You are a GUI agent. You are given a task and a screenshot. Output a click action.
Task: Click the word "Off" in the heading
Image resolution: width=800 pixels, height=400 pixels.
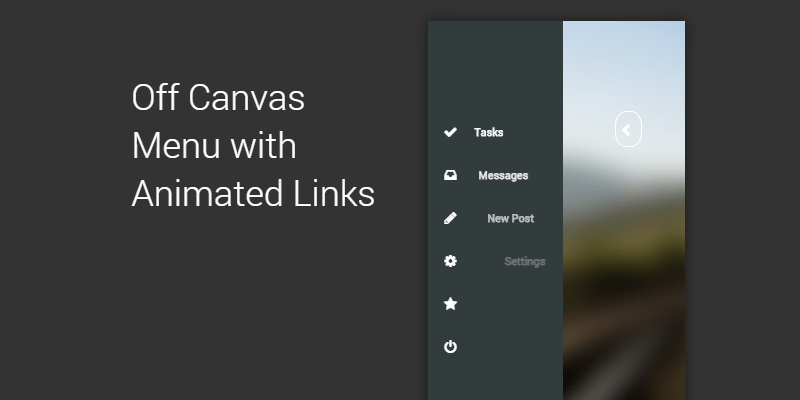click(x=155, y=100)
